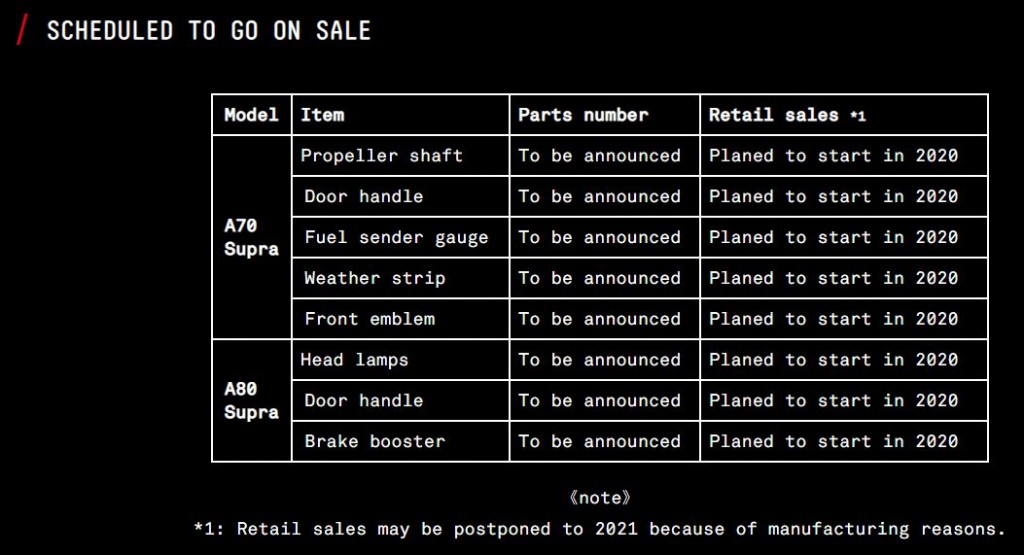Select the Model column header

click(x=251, y=115)
